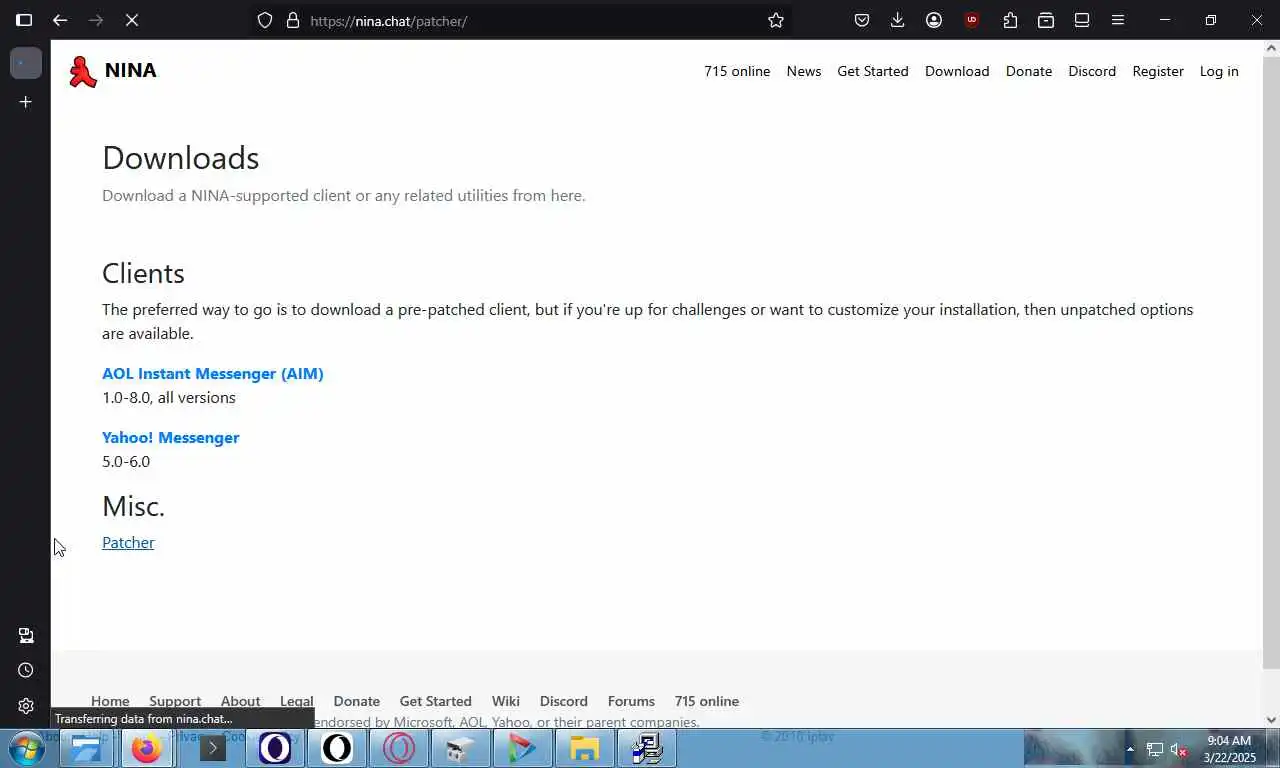The height and width of the screenshot is (768, 1280).
Task: Open the uBlock Origin extension
Action: coord(971,20)
